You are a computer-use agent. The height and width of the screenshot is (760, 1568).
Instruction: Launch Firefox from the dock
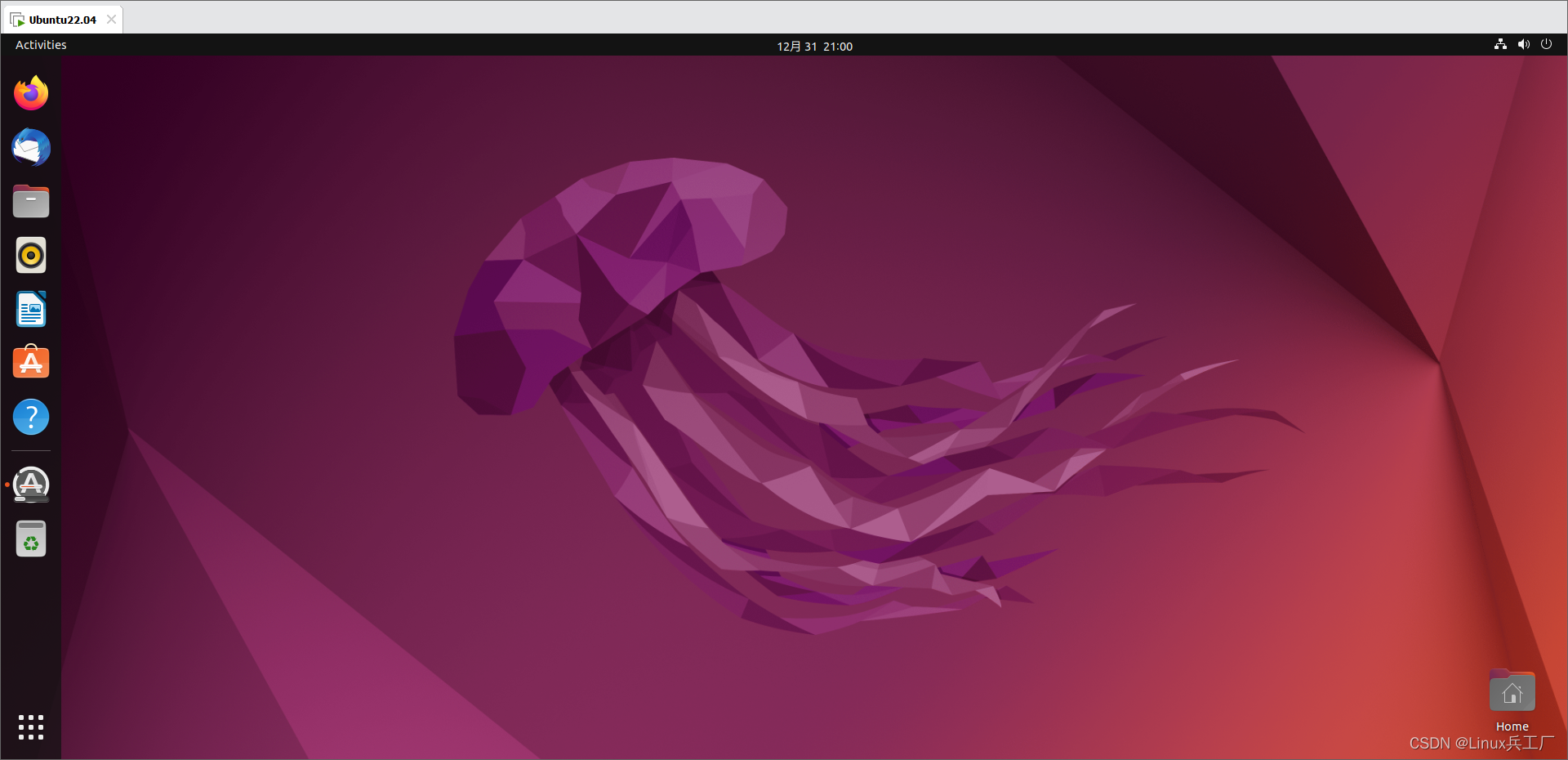(31, 93)
